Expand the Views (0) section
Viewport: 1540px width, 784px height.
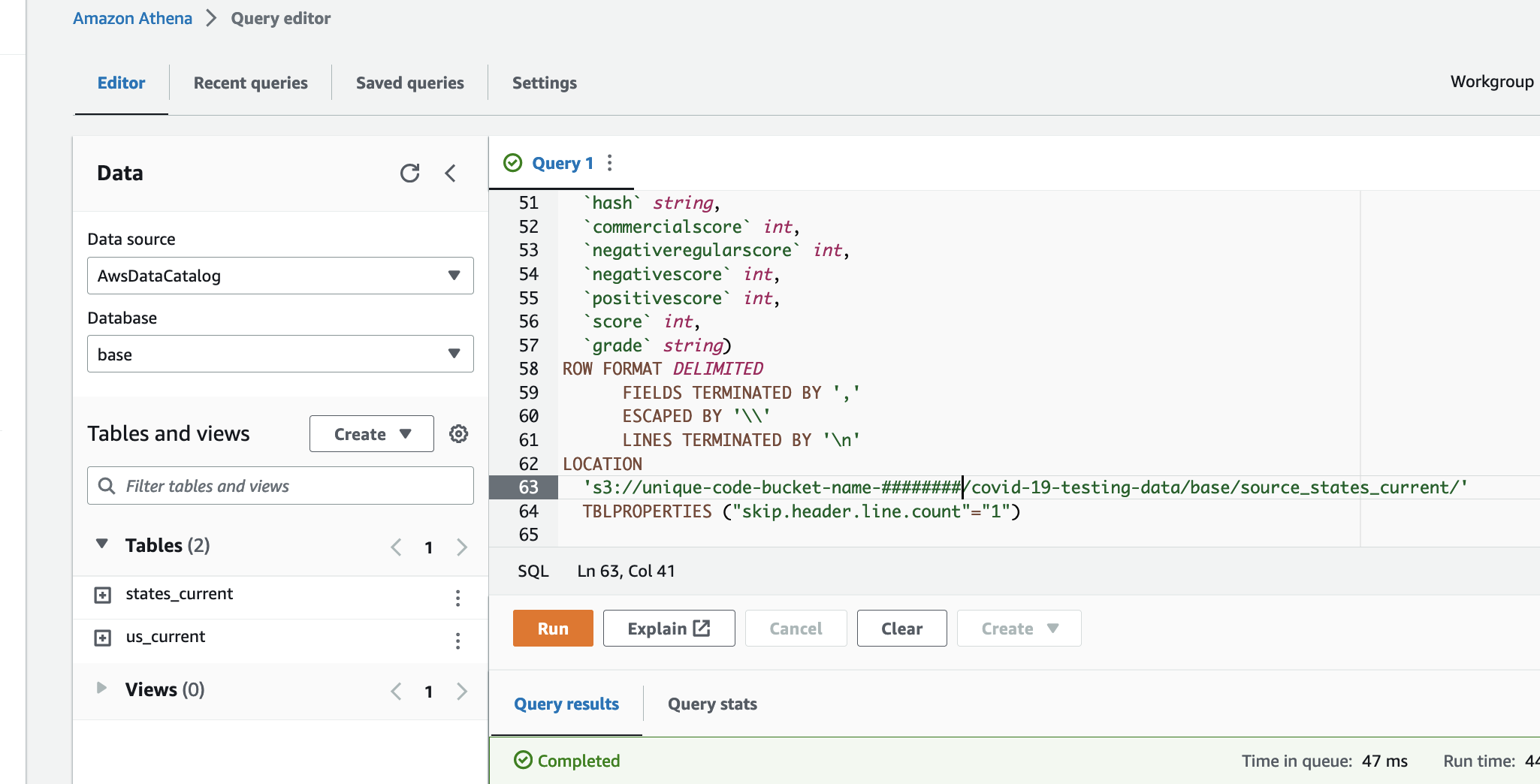[x=102, y=688]
